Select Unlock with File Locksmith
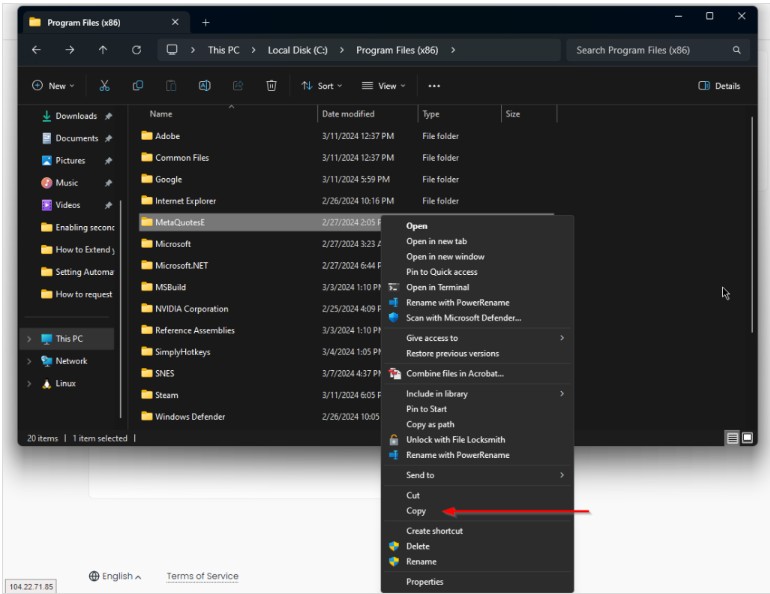The image size is (770, 594). [x=477, y=440]
